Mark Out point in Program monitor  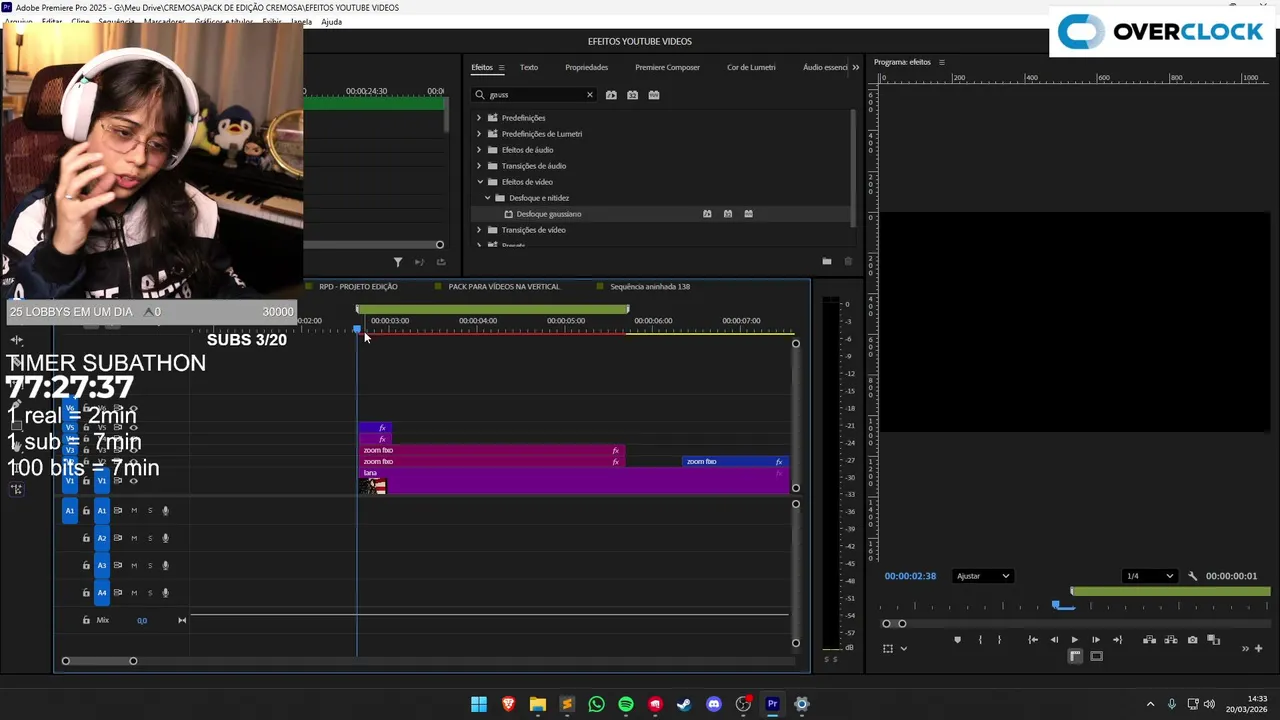(x=999, y=640)
